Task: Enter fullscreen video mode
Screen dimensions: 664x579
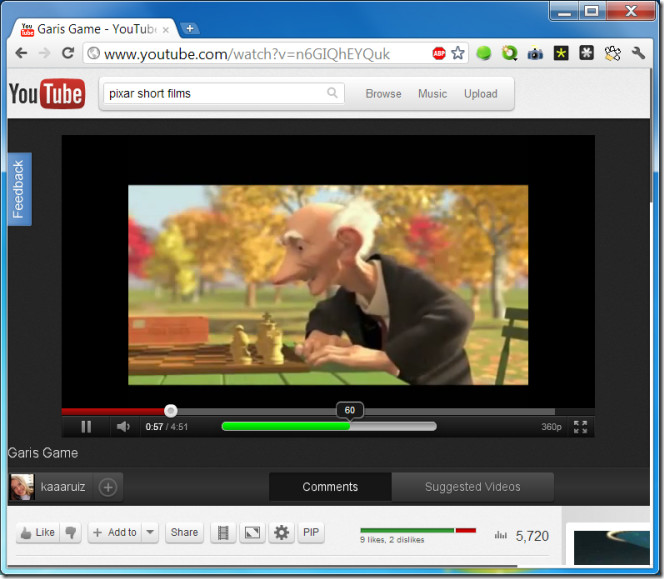Action: pyautogui.click(x=580, y=427)
